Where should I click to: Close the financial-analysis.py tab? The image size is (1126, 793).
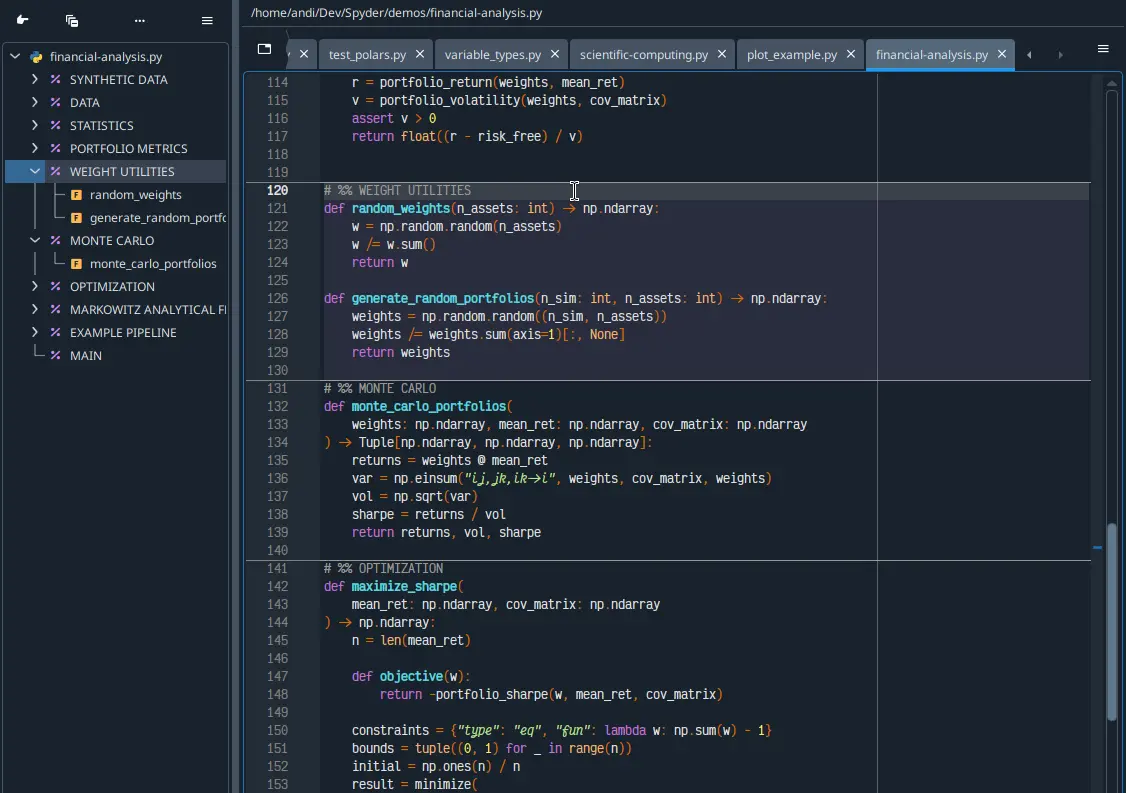[1002, 54]
